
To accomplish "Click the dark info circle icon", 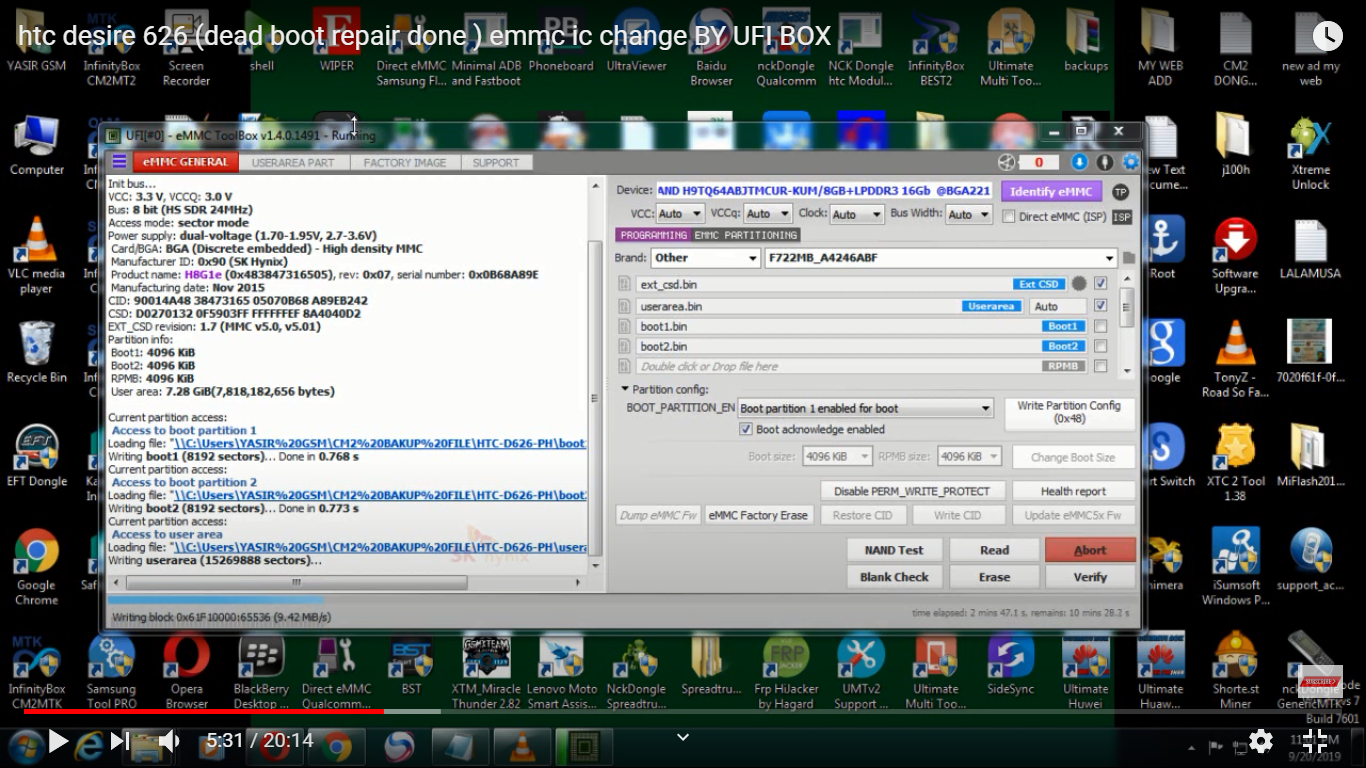I will click(x=1105, y=162).
